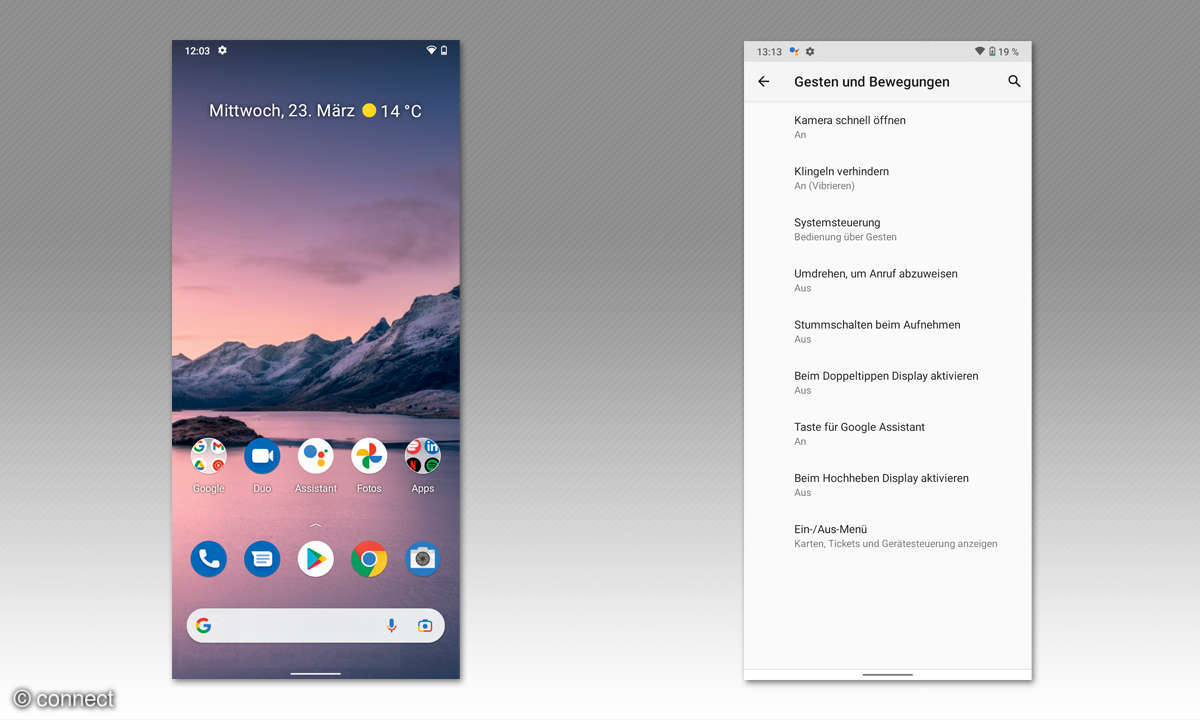Tap the microphone voice search icon
The image size is (1200, 720).
(x=392, y=626)
